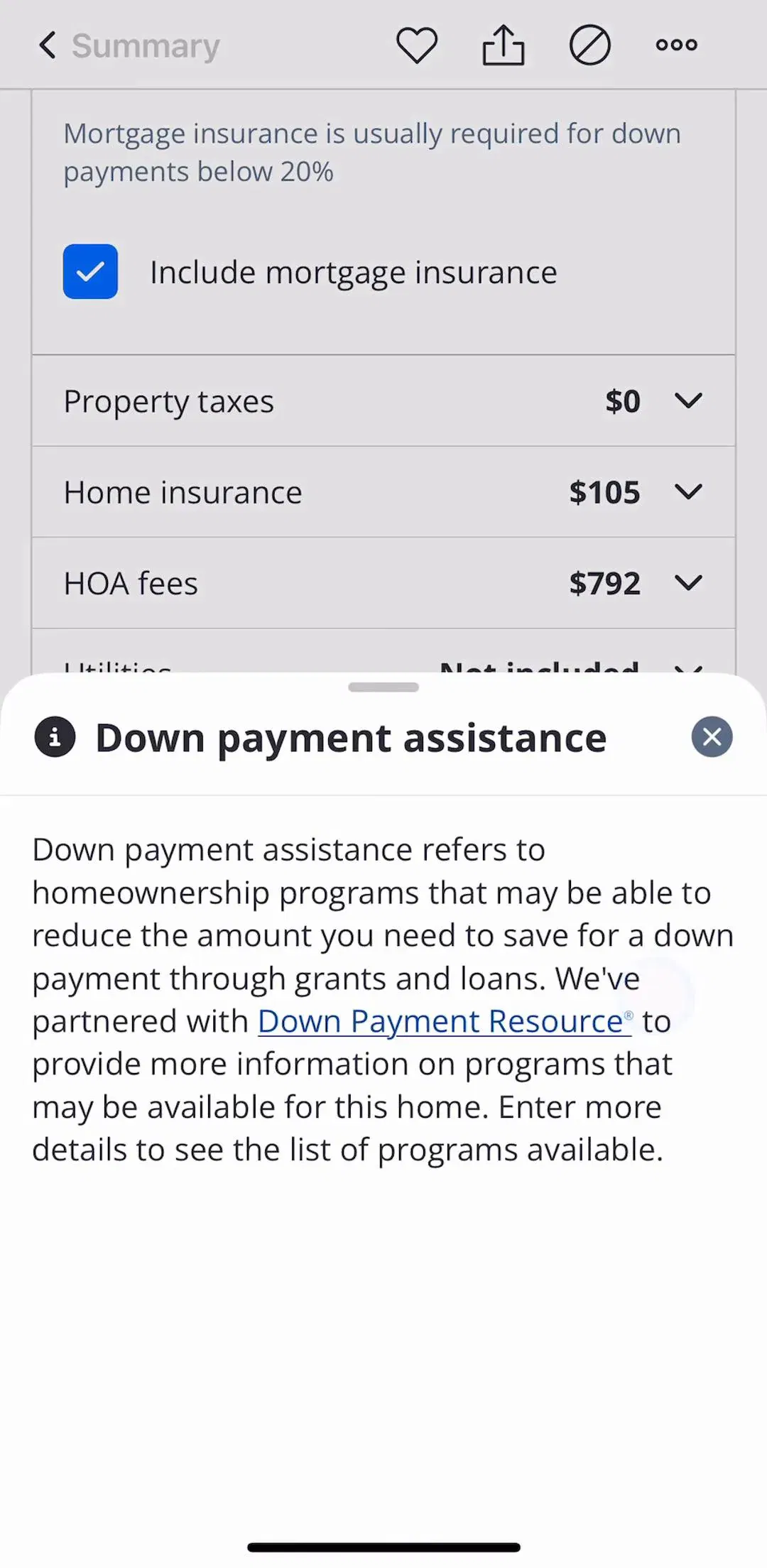Tap the share icon in header
The width and height of the screenshot is (767, 1568).
[504, 45]
